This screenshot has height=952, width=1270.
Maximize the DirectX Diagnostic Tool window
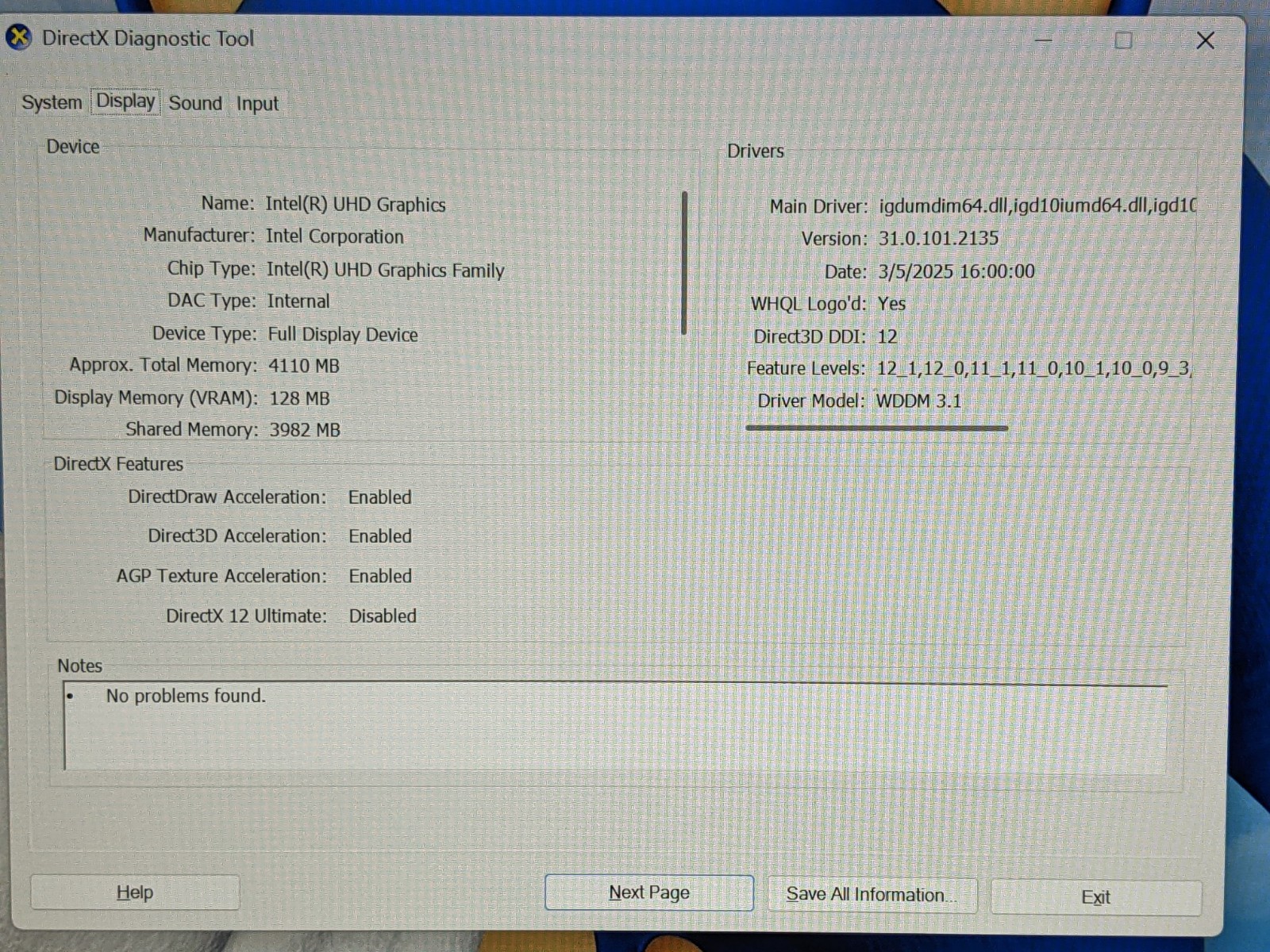(1123, 40)
